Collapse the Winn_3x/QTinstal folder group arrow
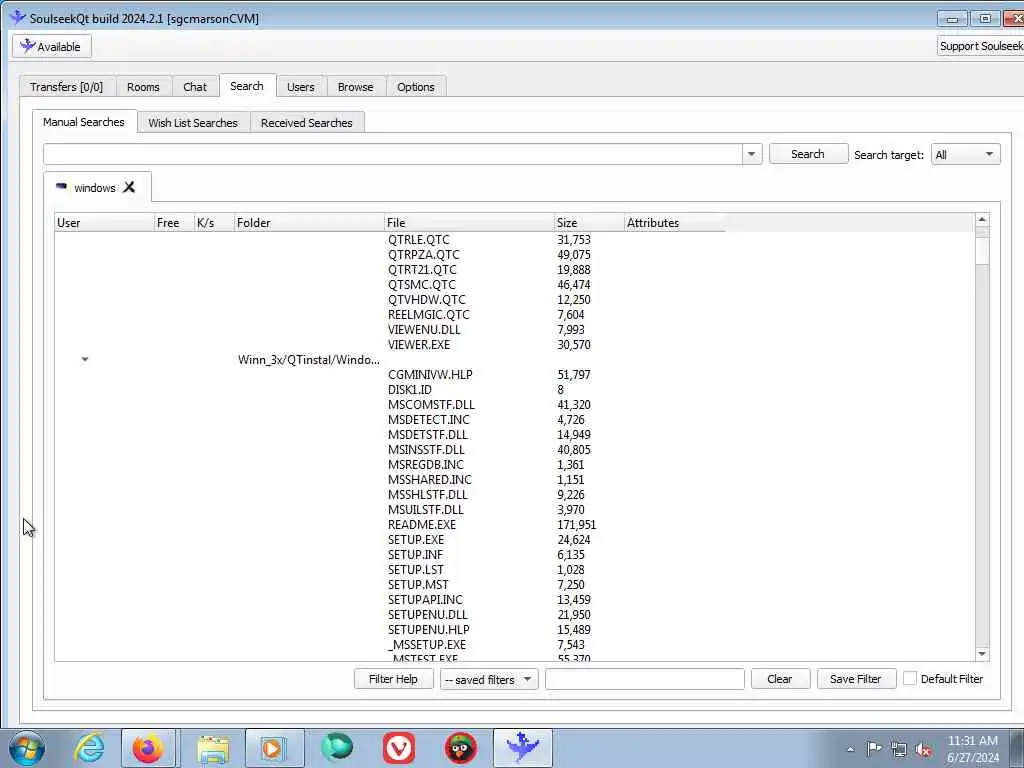Image resolution: width=1024 pixels, height=768 pixels. (x=84, y=359)
